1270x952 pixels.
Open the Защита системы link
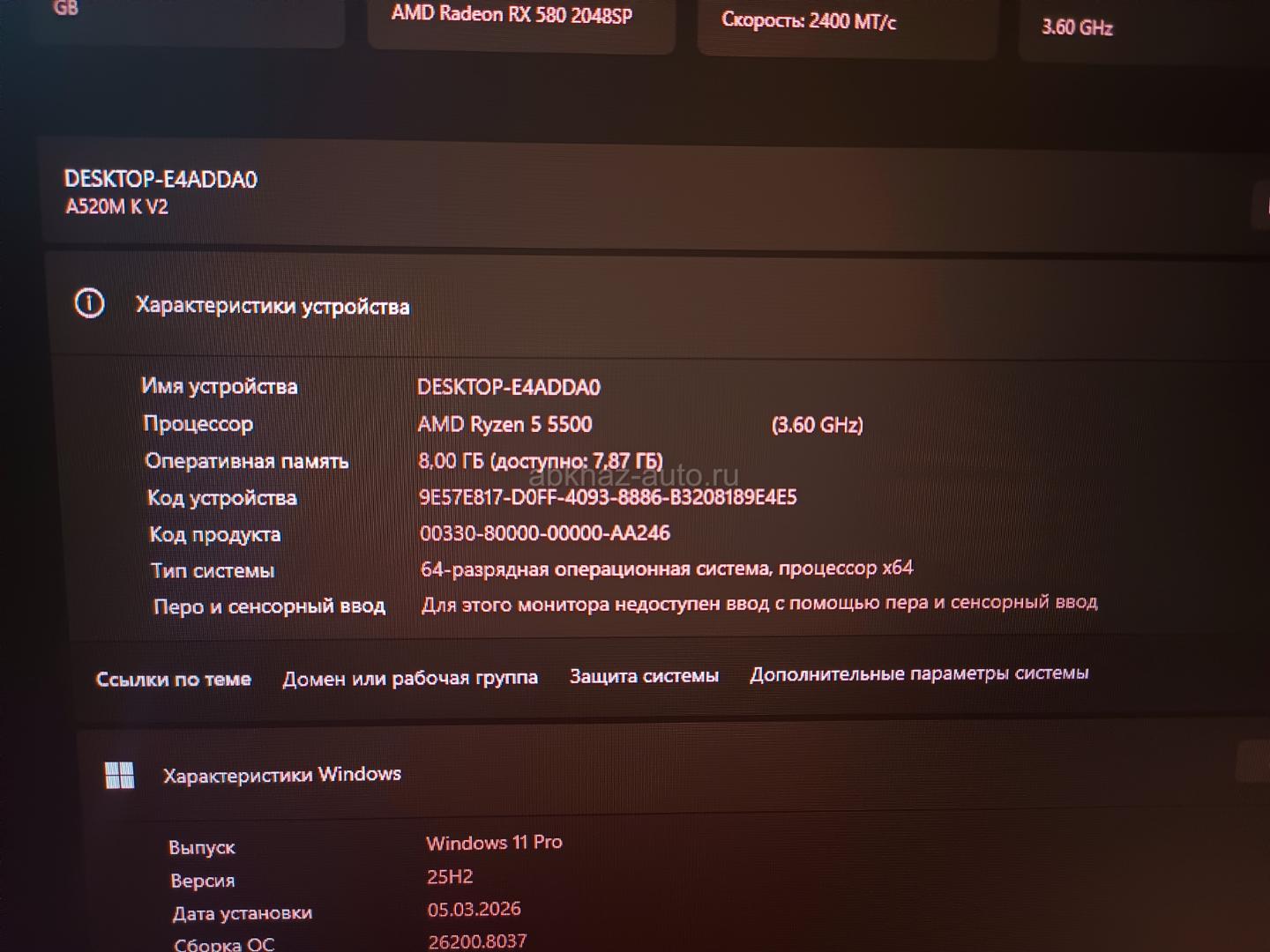coord(644,676)
